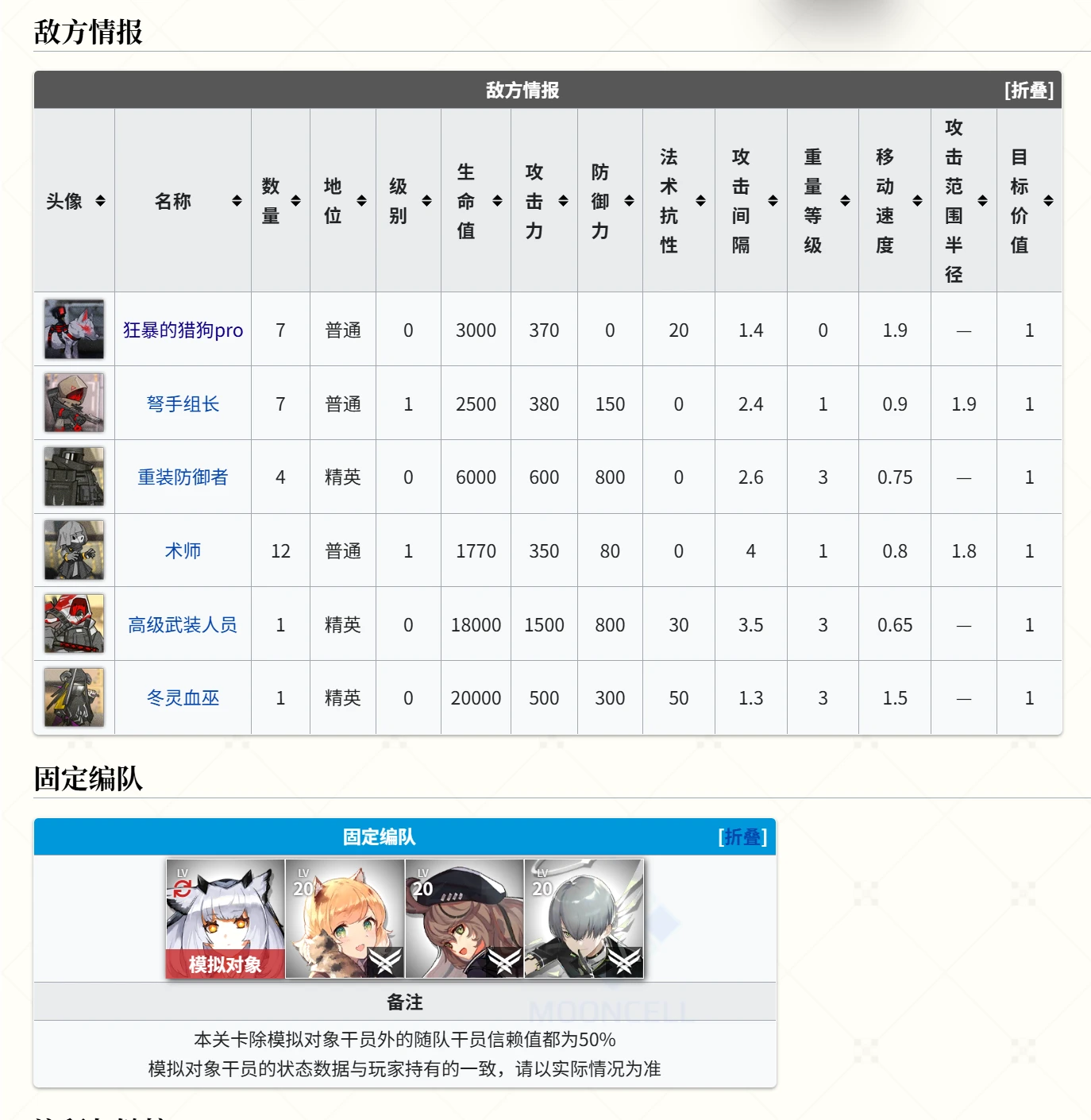1091x1120 pixels.
Task: Click the 高级武装人员 enemy avatar
Action: (x=74, y=624)
